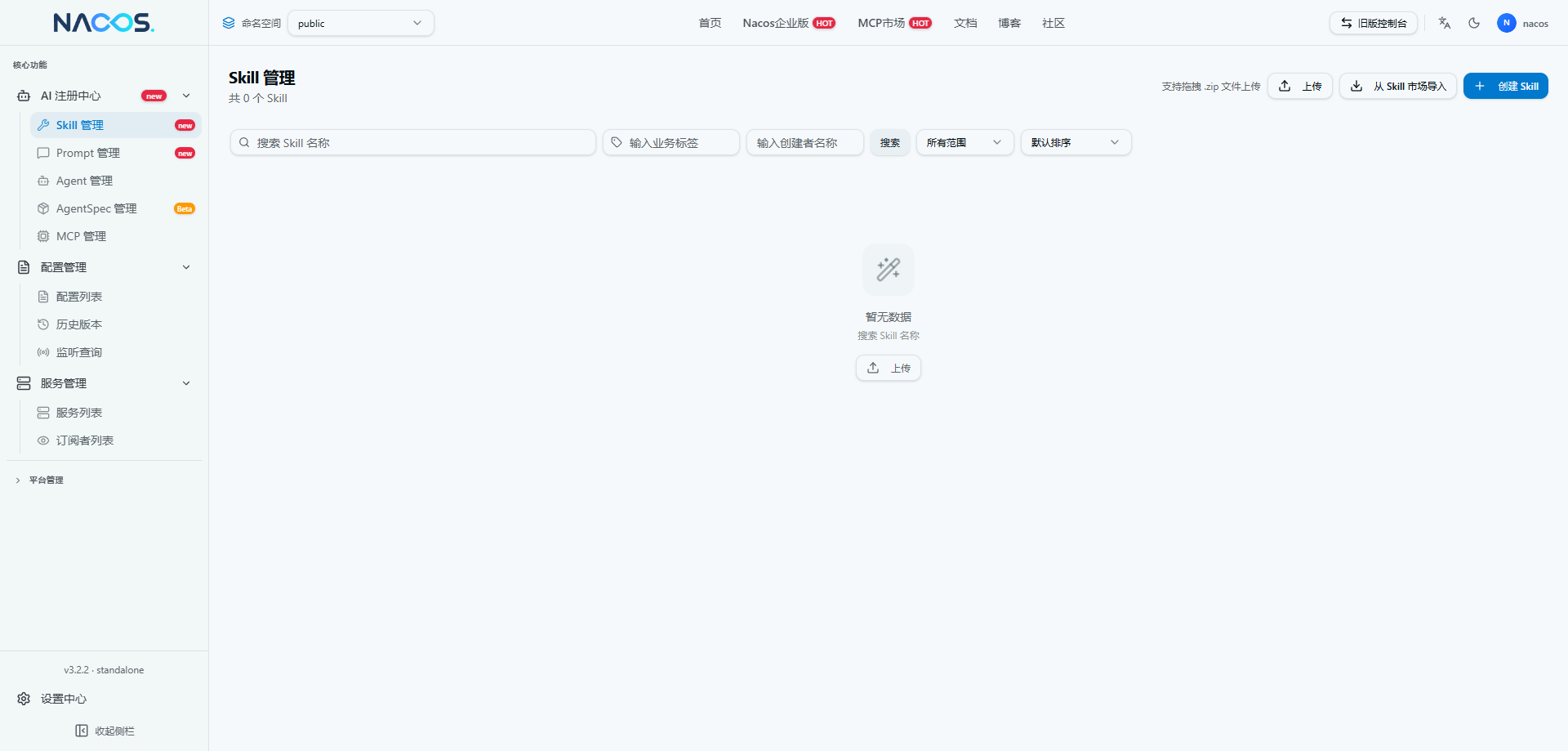Screen dimensions: 1568x751
Task: Open the MCP市场 nav item
Action: [894, 23]
